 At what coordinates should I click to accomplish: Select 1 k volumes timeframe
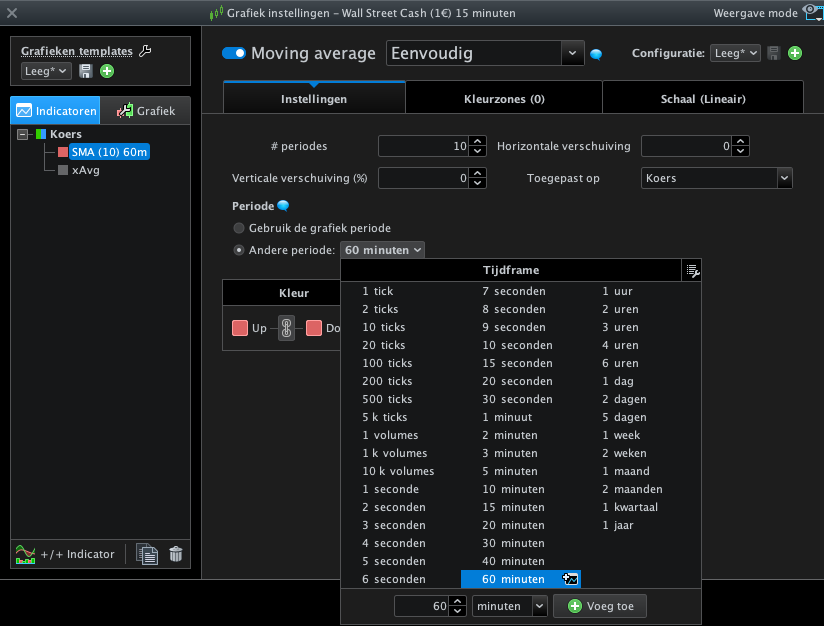[395, 453]
